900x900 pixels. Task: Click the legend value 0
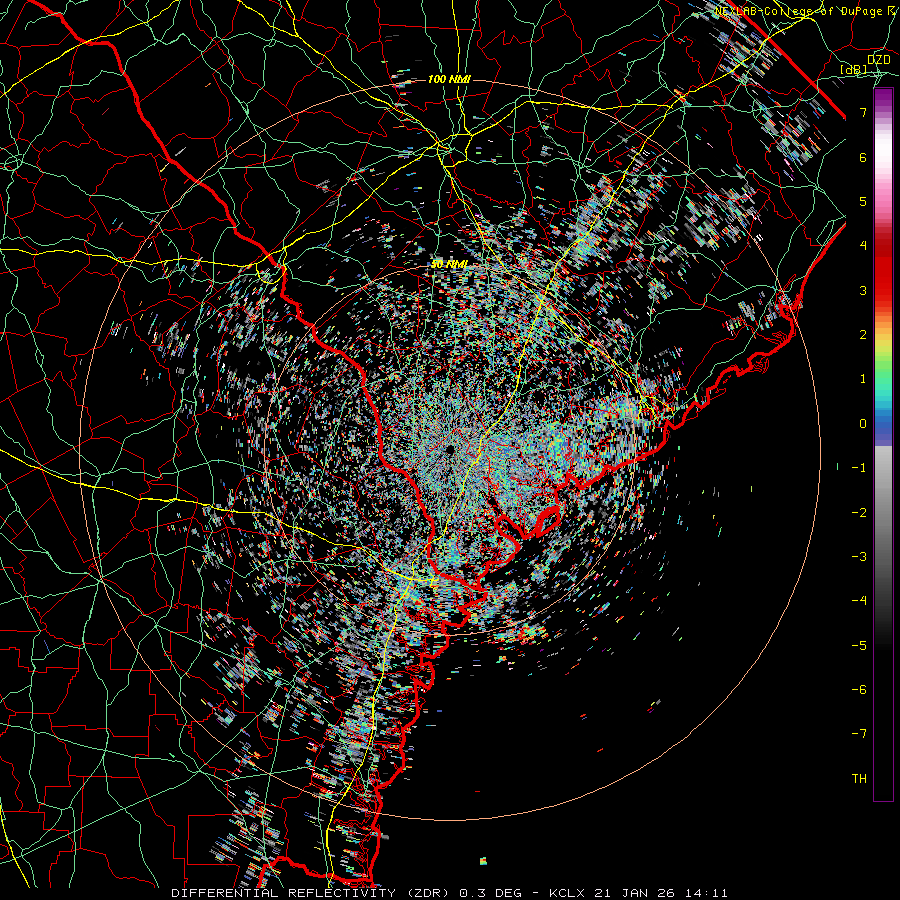863,424
